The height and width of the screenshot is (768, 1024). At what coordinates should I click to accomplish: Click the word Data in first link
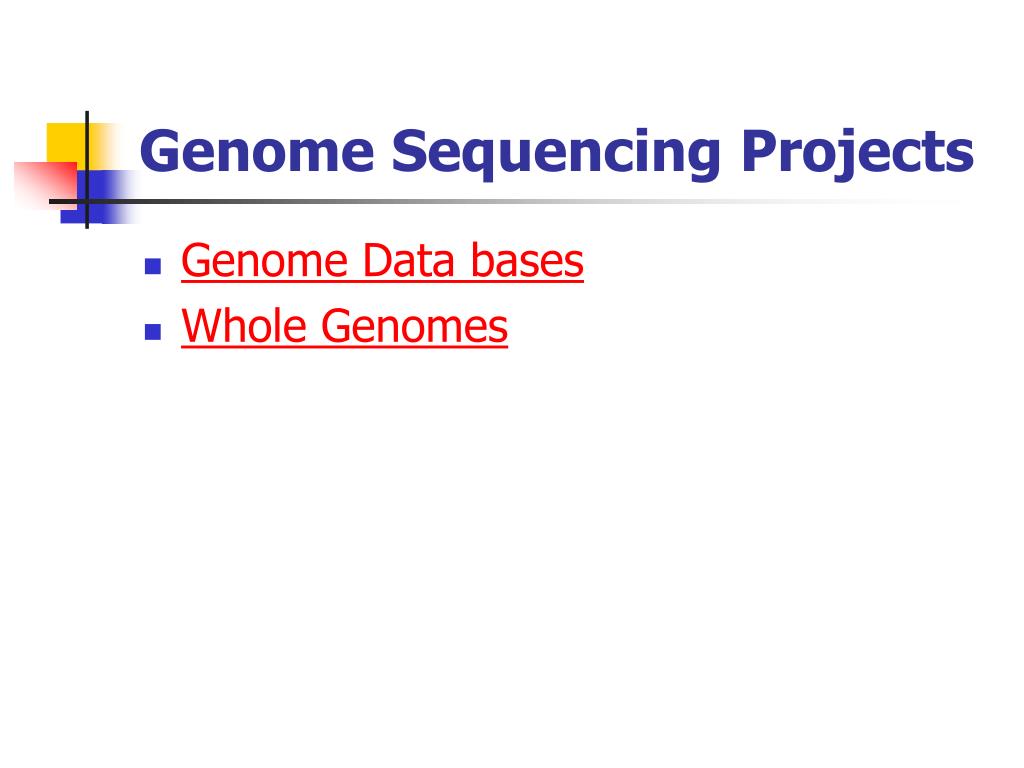coord(408,261)
